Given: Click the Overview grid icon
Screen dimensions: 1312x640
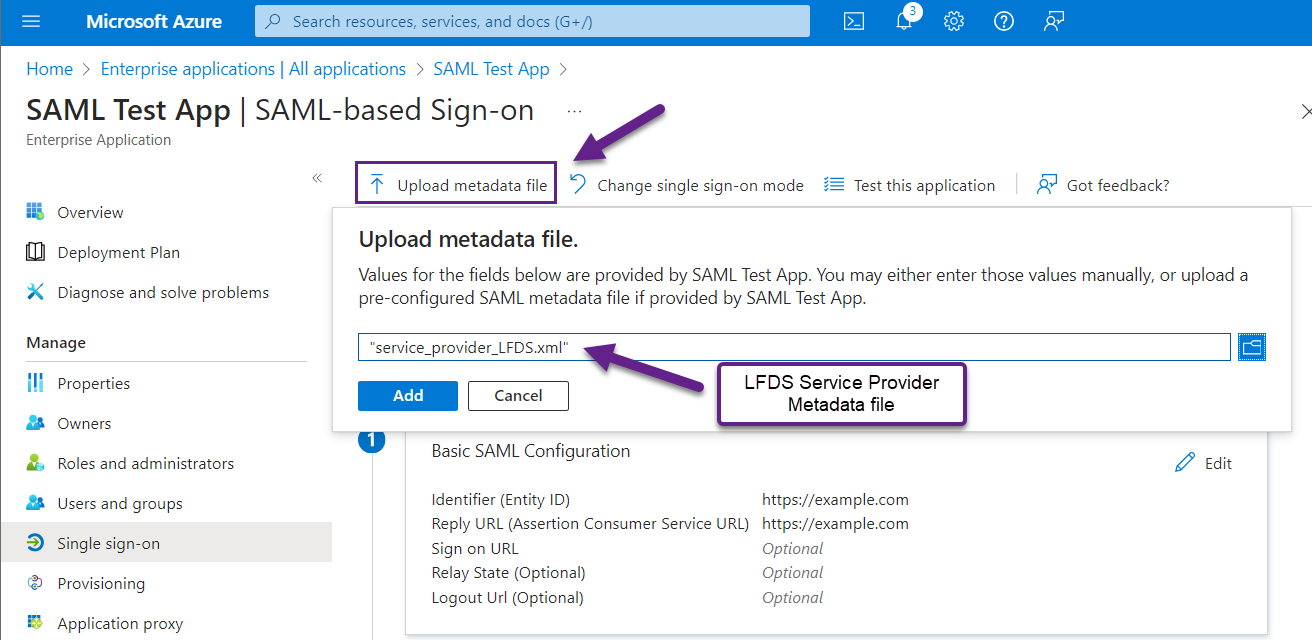Looking at the screenshot, I should click(x=35, y=212).
